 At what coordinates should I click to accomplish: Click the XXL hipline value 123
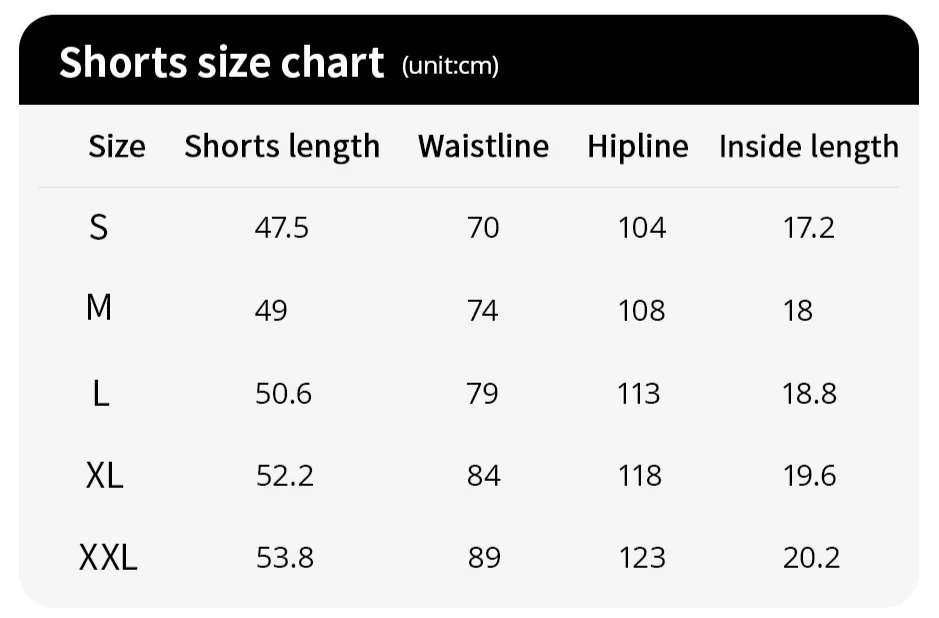[642, 558]
